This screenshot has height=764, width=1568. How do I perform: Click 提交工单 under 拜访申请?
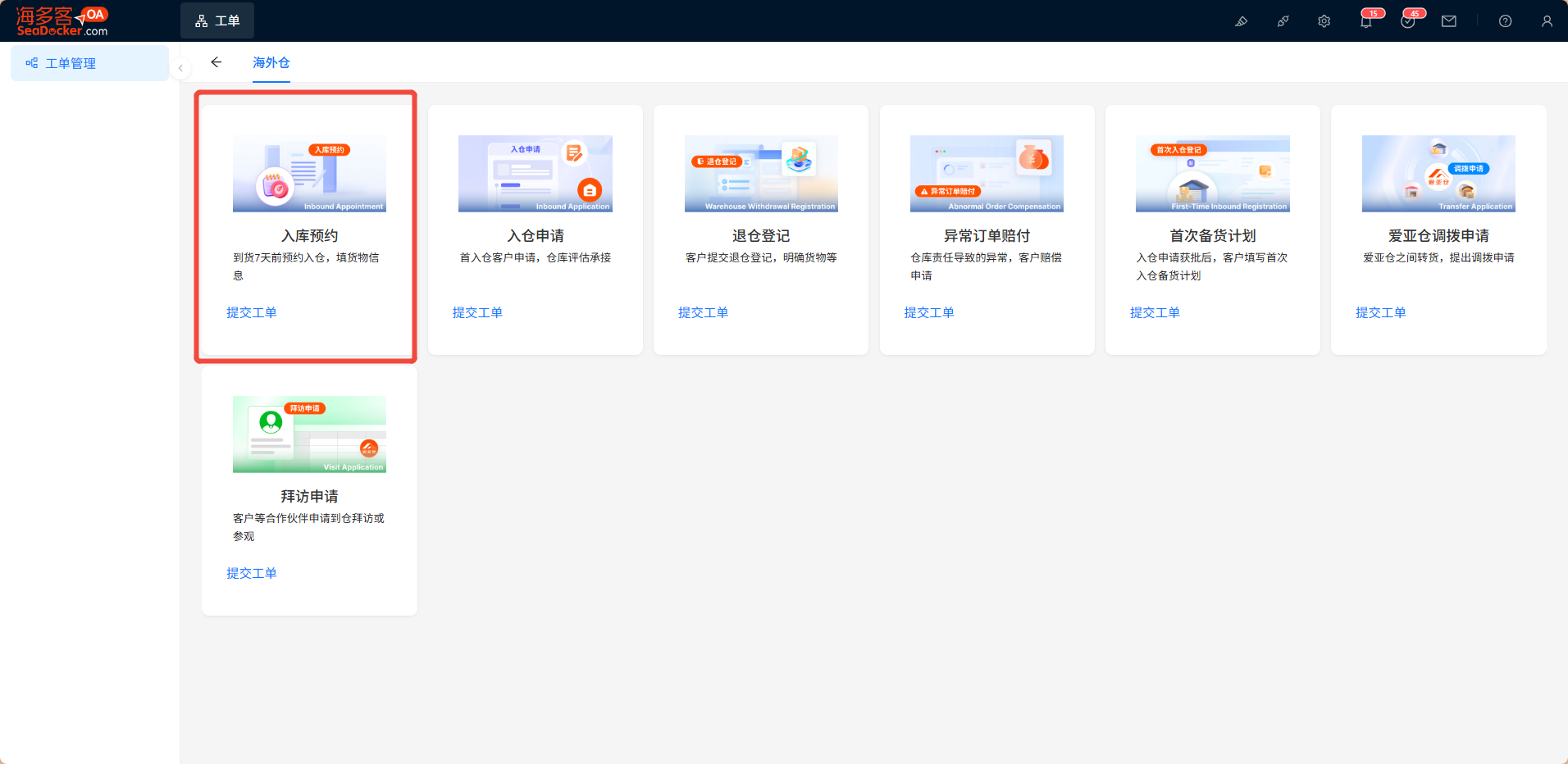pos(252,573)
